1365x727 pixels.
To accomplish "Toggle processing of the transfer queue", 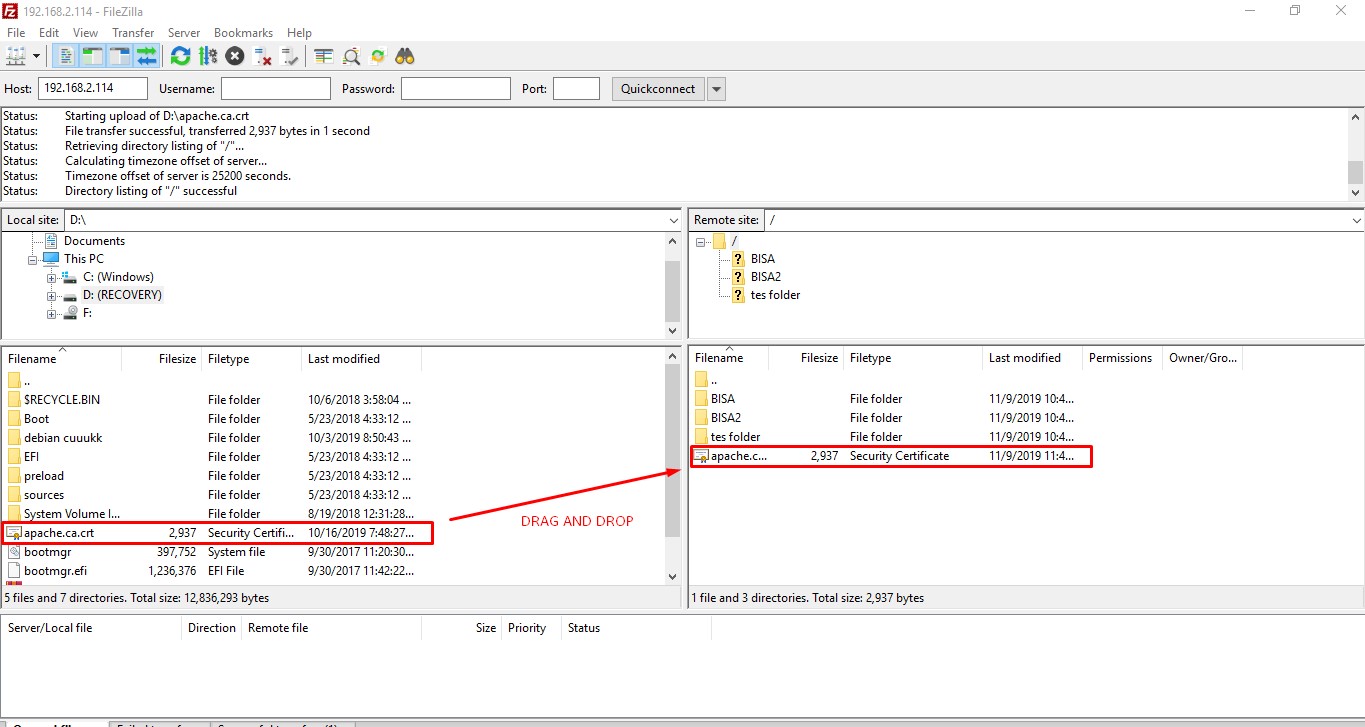I will (208, 55).
